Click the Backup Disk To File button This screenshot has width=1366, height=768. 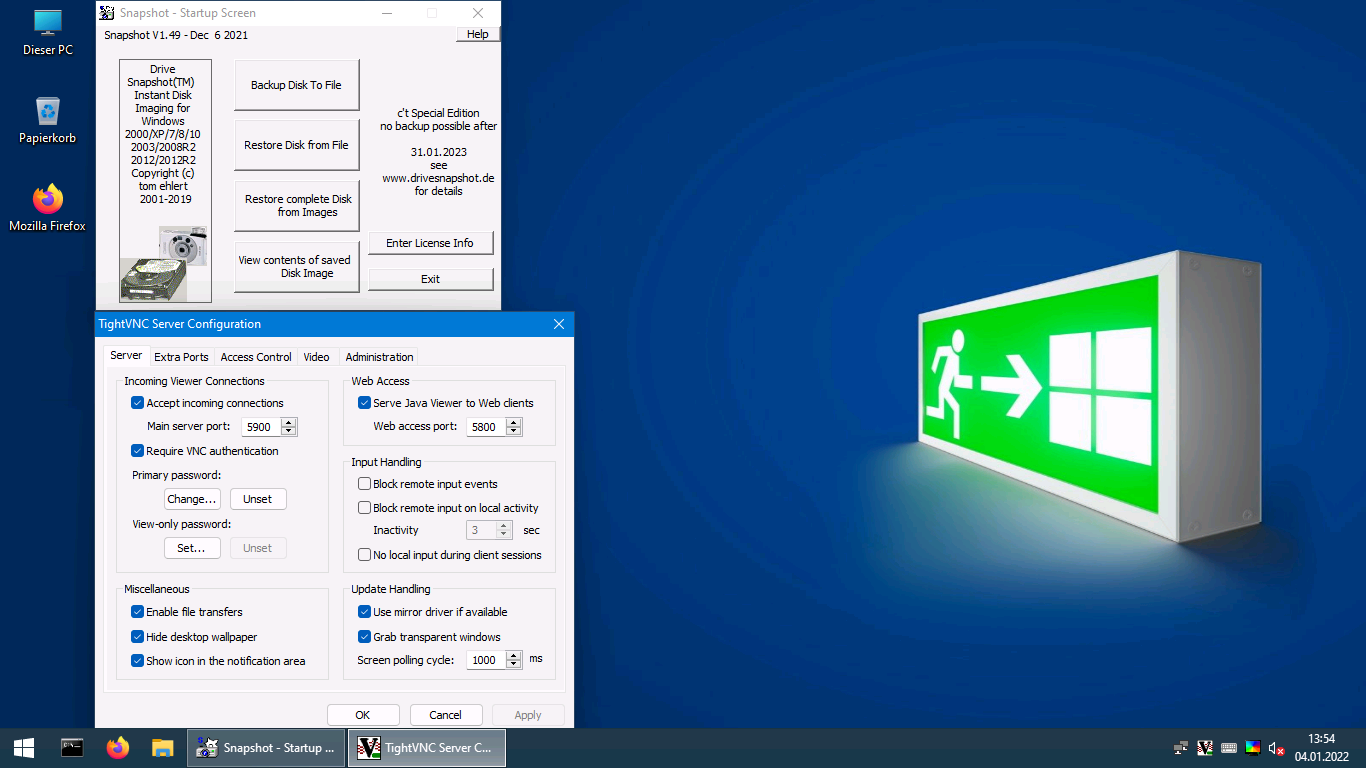tap(296, 85)
